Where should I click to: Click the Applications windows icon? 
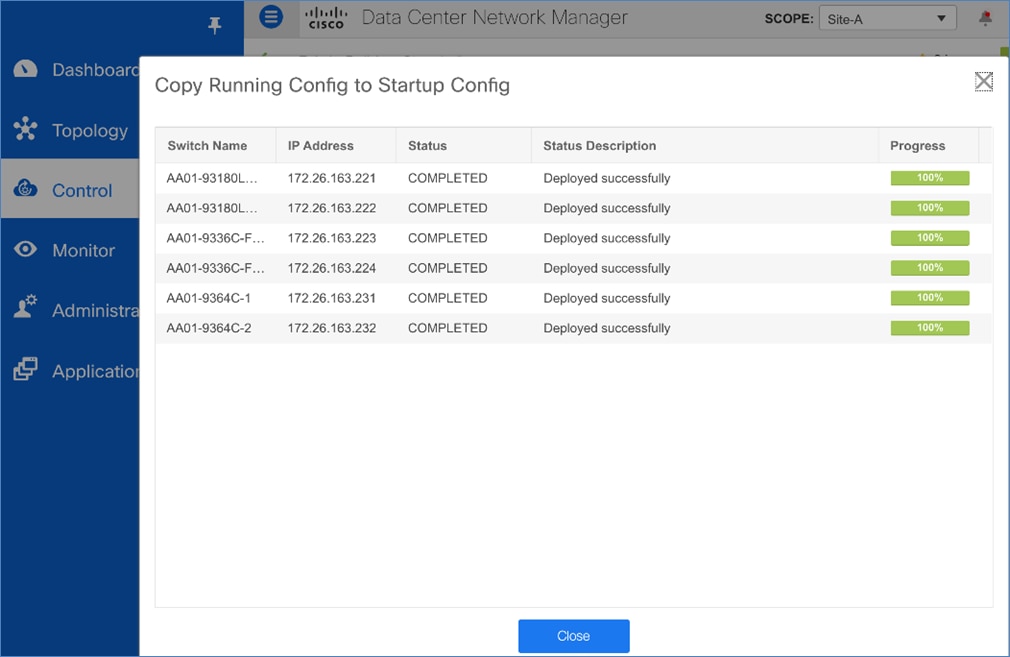25,369
